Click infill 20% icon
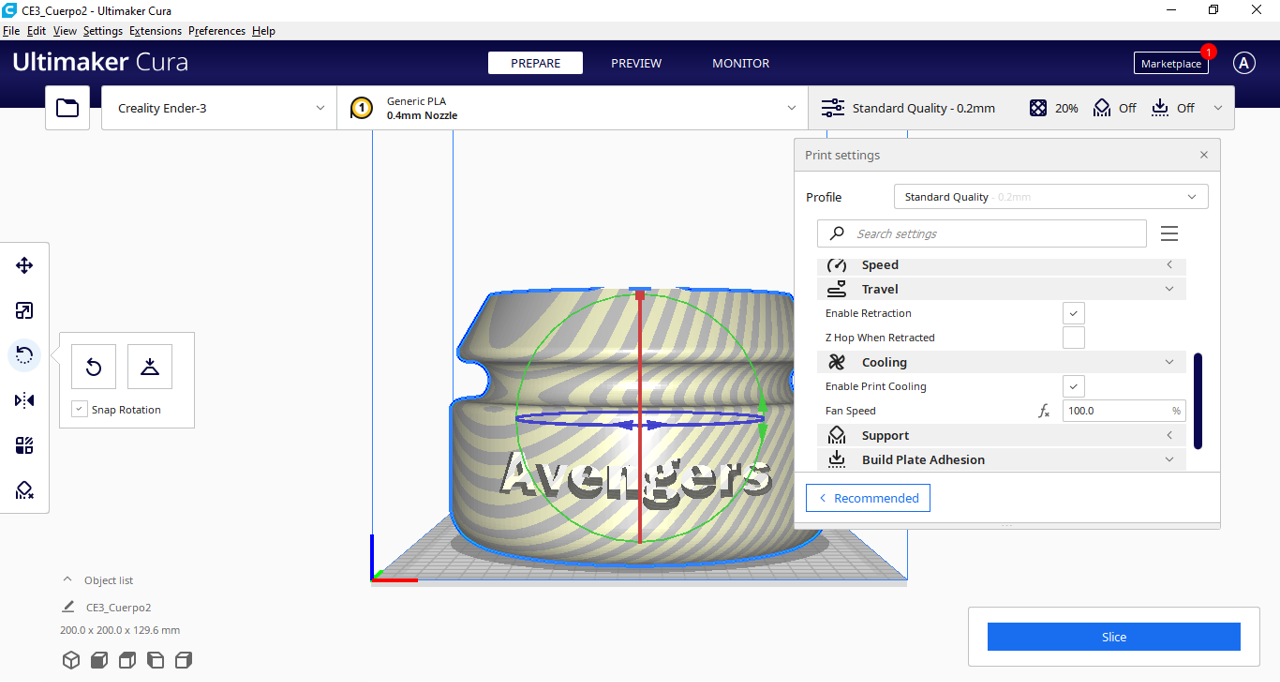Screen dimensions: 1280x682 click(x=1039, y=108)
